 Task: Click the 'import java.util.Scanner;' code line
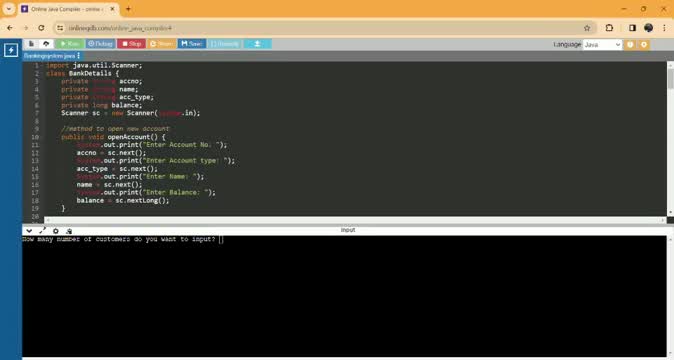[x=94, y=65]
